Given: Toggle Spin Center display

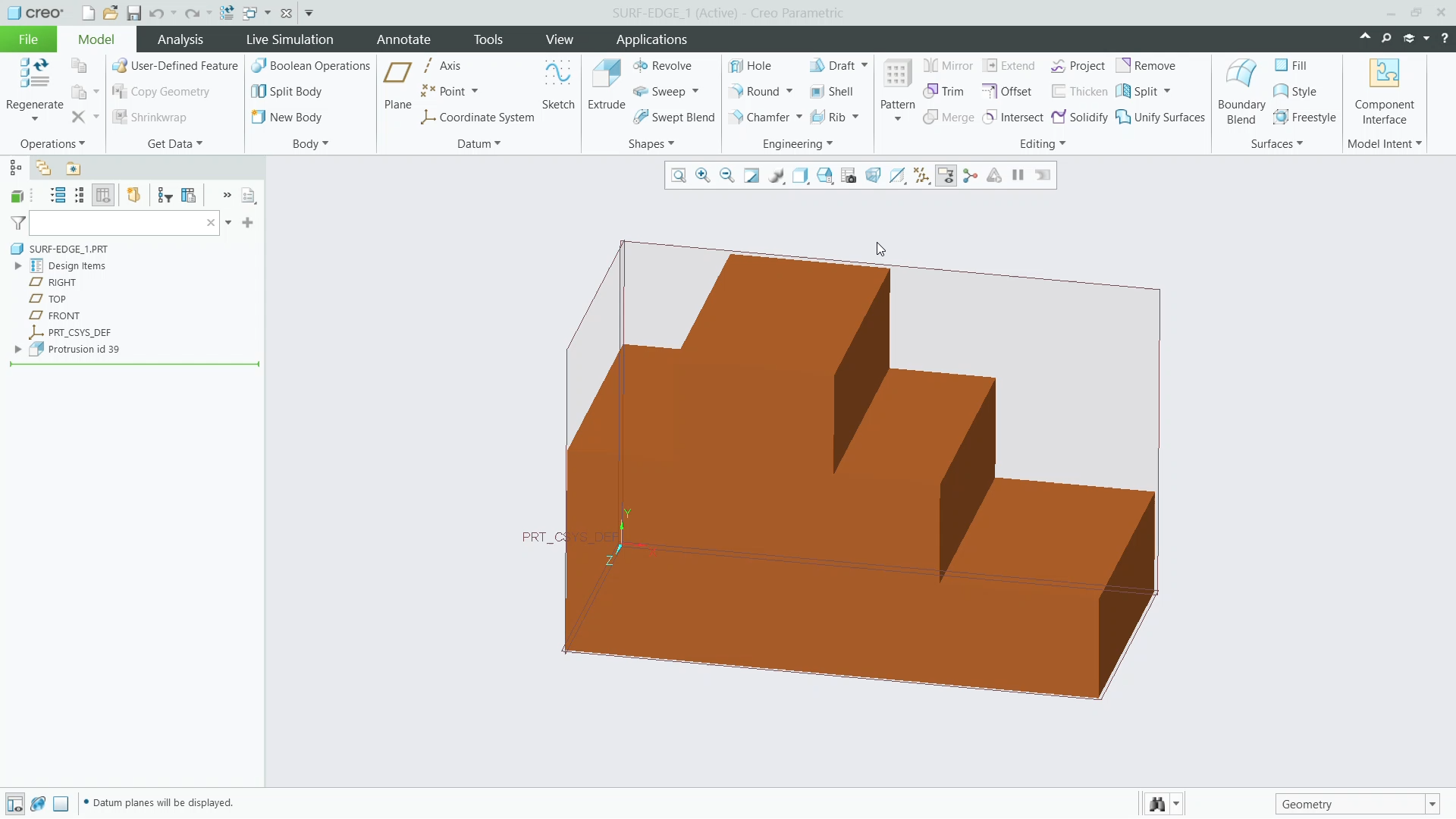Looking at the screenshot, I should tap(970, 176).
